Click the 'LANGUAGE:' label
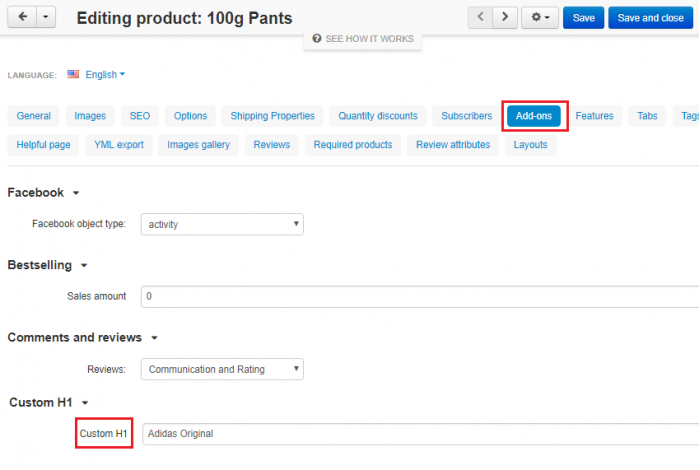 [32, 75]
